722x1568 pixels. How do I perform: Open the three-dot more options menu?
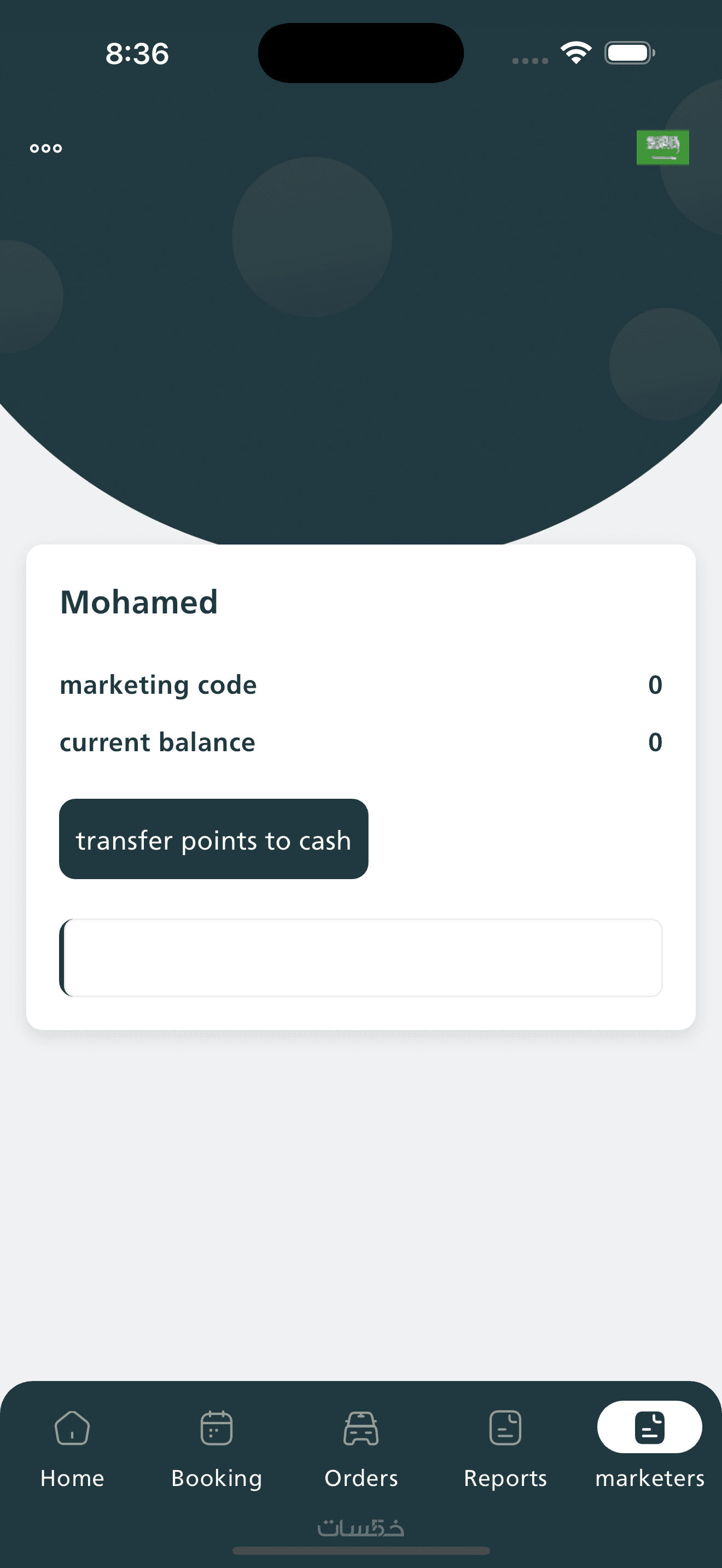[45, 148]
